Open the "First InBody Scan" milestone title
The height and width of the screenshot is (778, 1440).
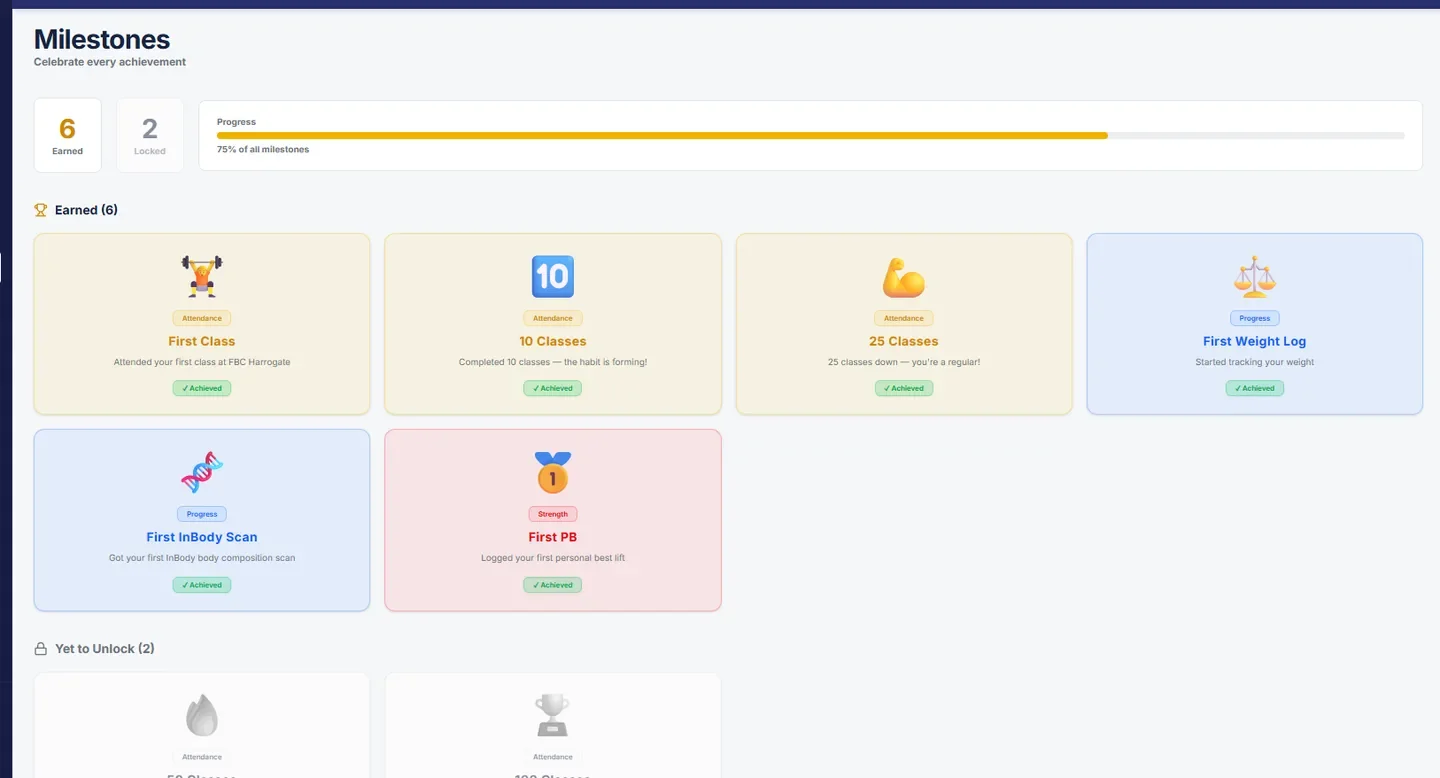pos(202,537)
